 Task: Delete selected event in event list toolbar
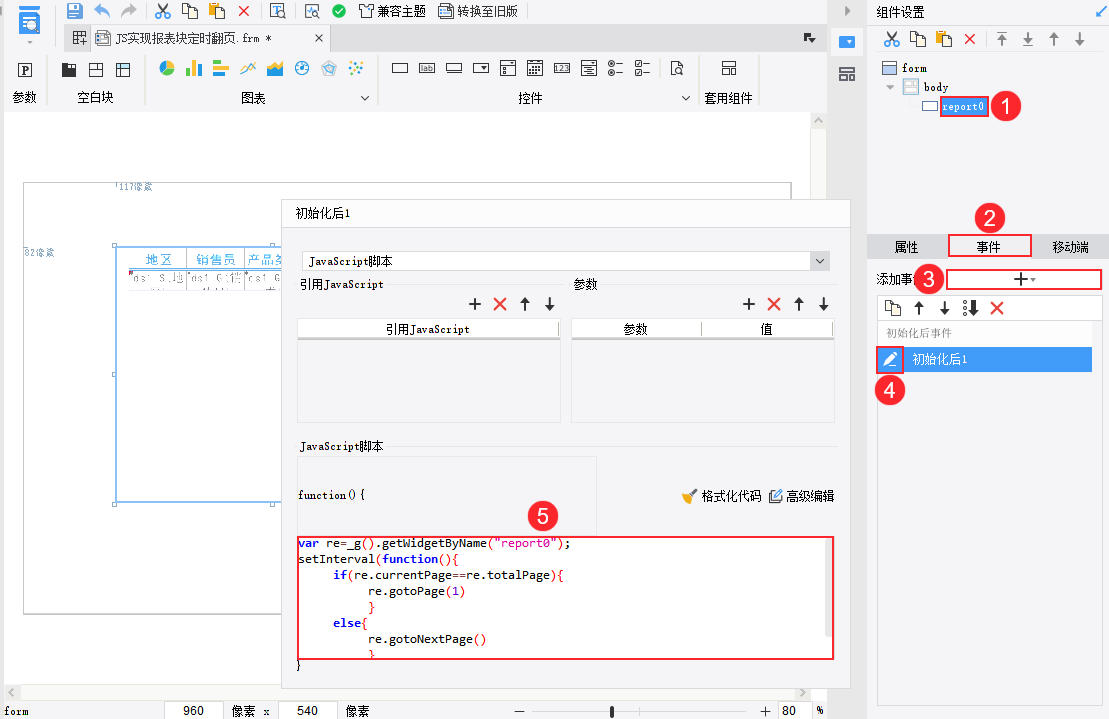click(x=997, y=308)
